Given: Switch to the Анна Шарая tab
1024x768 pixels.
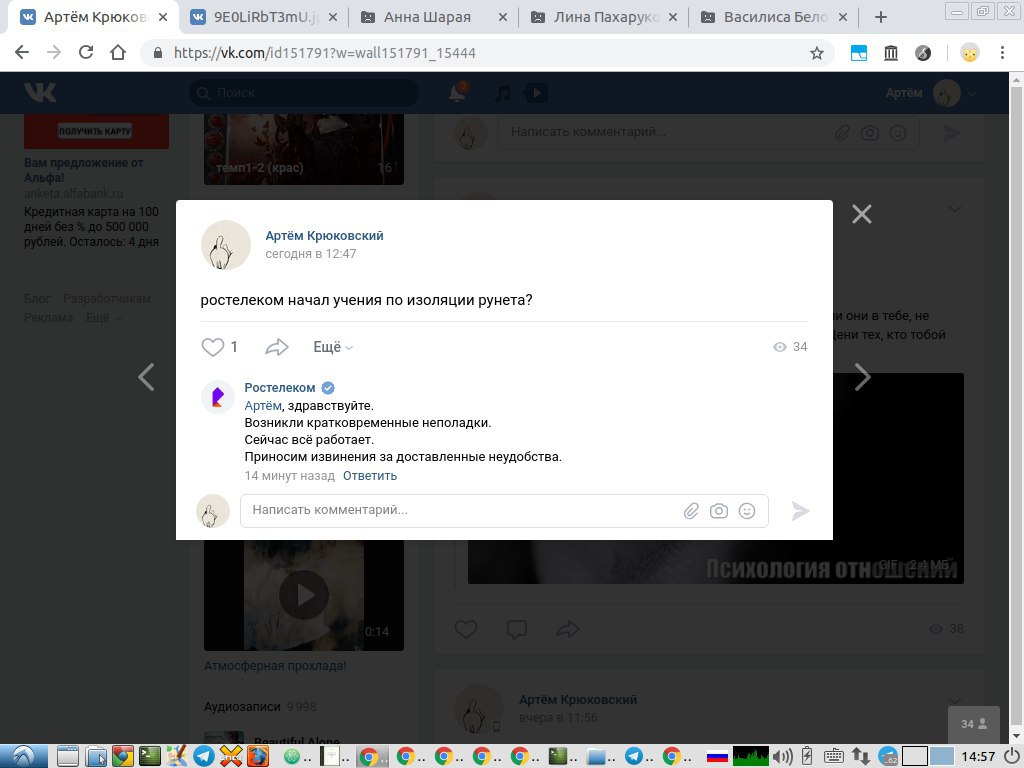Looking at the screenshot, I should [x=434, y=18].
